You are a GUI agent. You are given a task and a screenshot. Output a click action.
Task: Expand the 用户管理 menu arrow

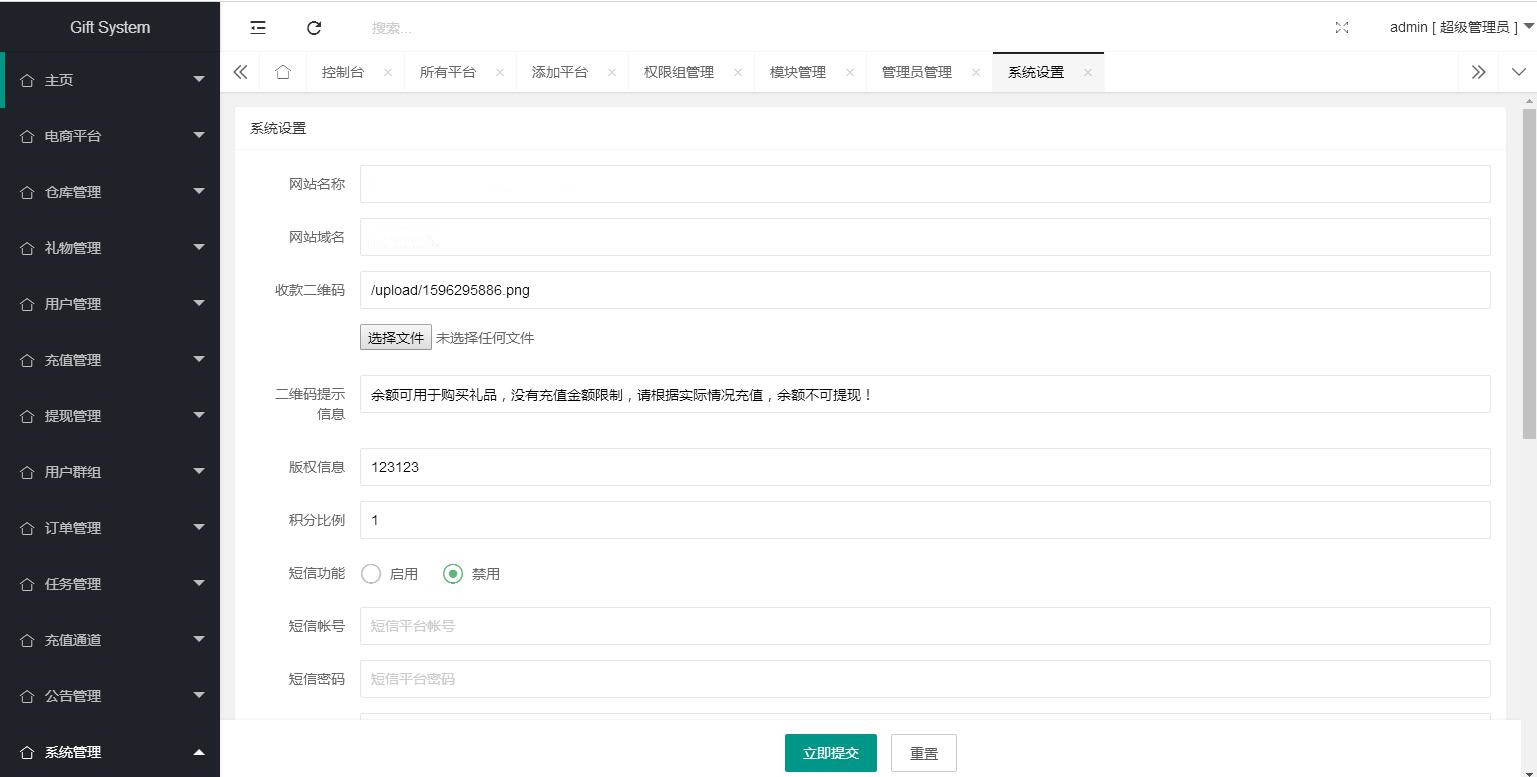point(199,303)
